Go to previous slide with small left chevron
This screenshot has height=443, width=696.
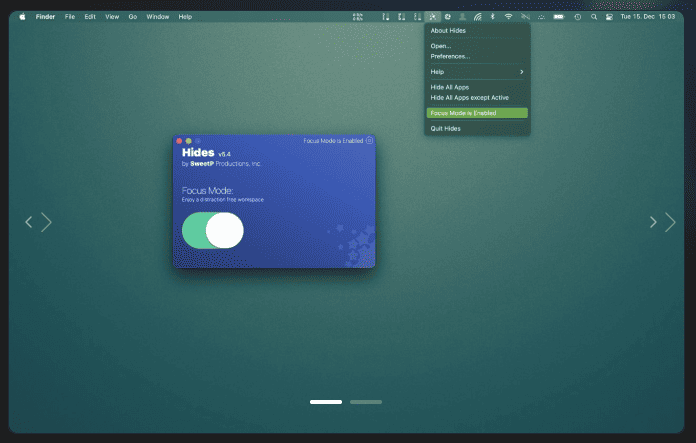(x=28, y=222)
